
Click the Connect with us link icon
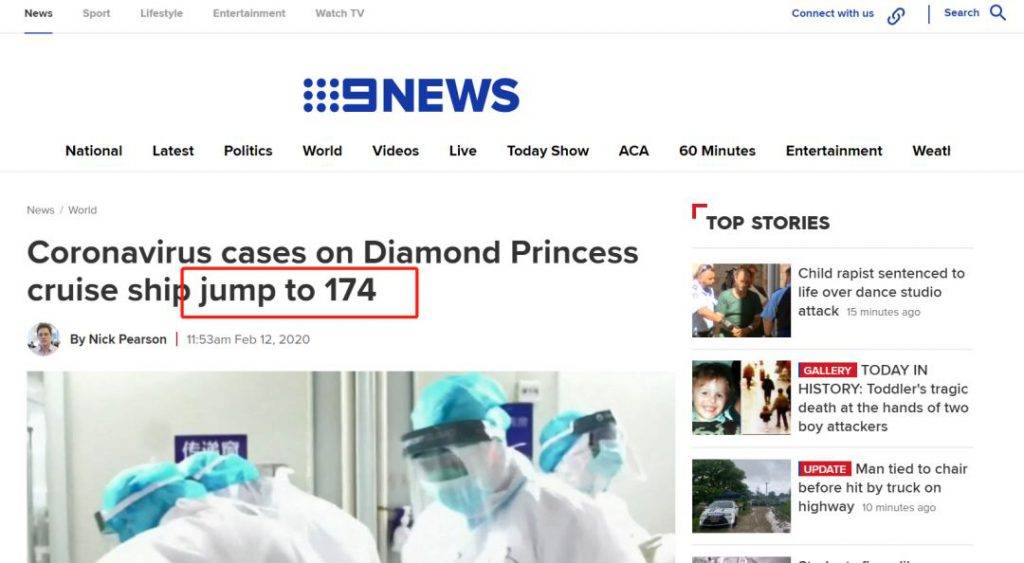point(896,16)
